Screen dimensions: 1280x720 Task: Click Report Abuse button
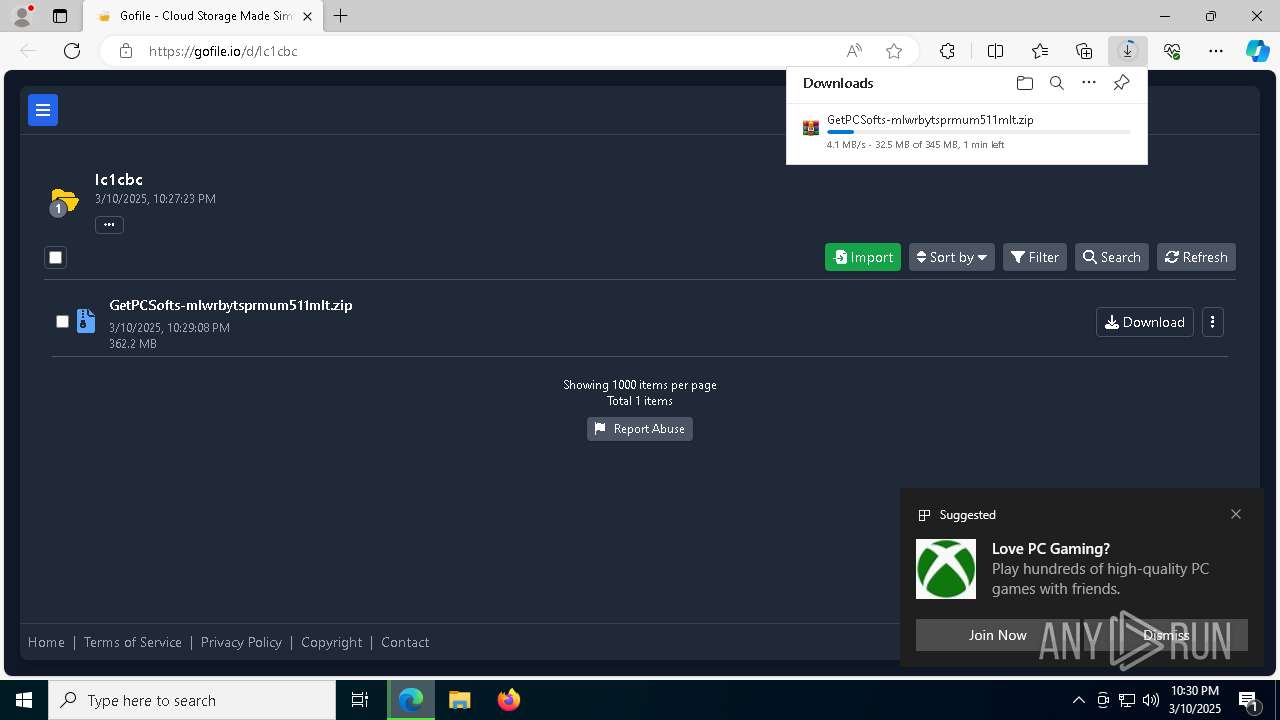coord(640,429)
